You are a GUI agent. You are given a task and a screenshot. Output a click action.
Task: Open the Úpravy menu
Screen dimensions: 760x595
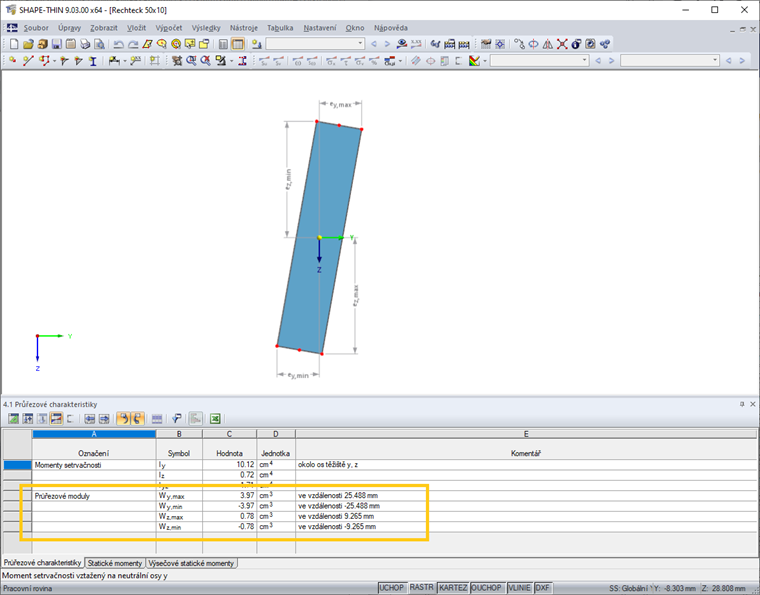[x=69, y=28]
